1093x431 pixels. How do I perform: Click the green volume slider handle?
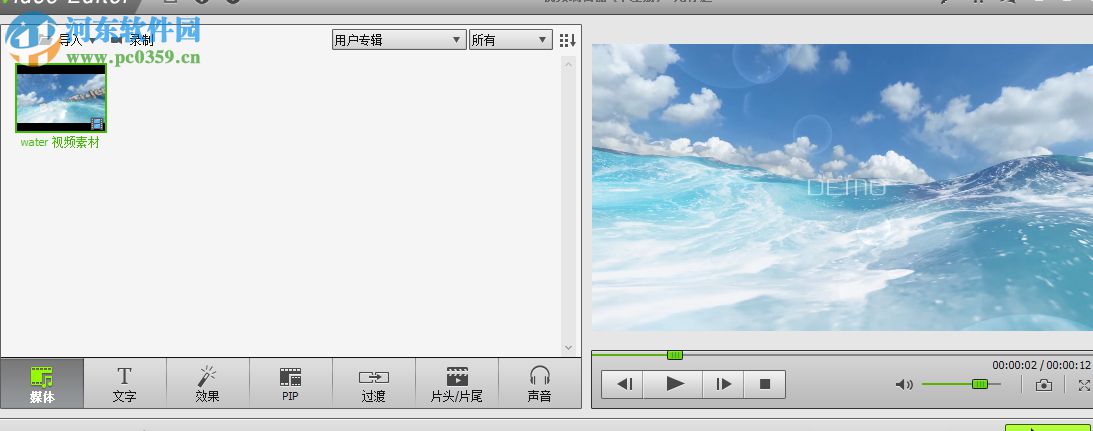pos(979,384)
